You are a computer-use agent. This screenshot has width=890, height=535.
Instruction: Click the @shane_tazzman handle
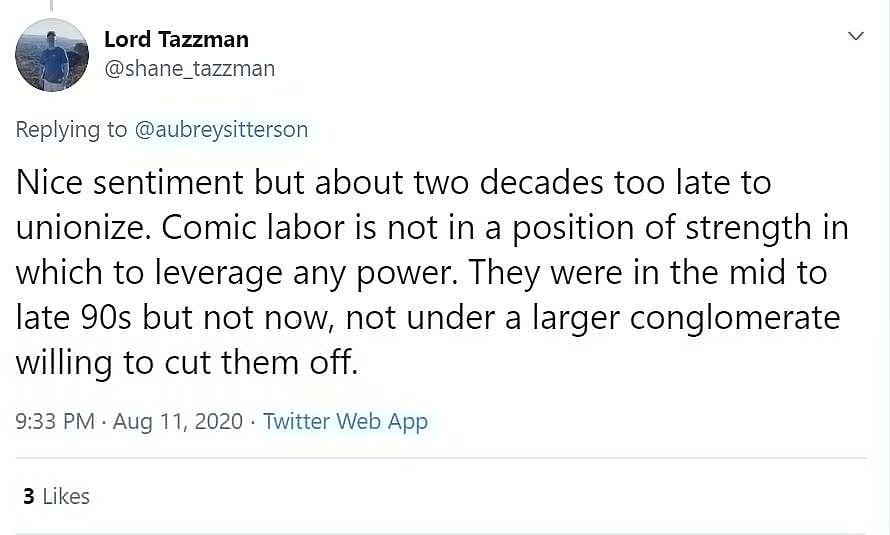click(x=189, y=69)
